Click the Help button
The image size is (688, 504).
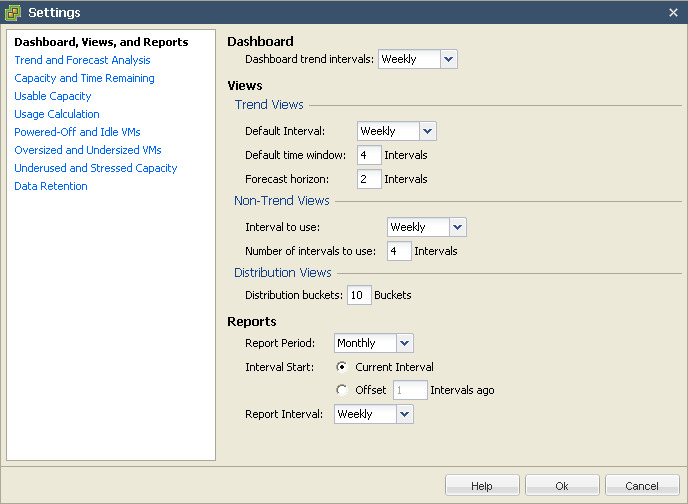[x=482, y=486]
